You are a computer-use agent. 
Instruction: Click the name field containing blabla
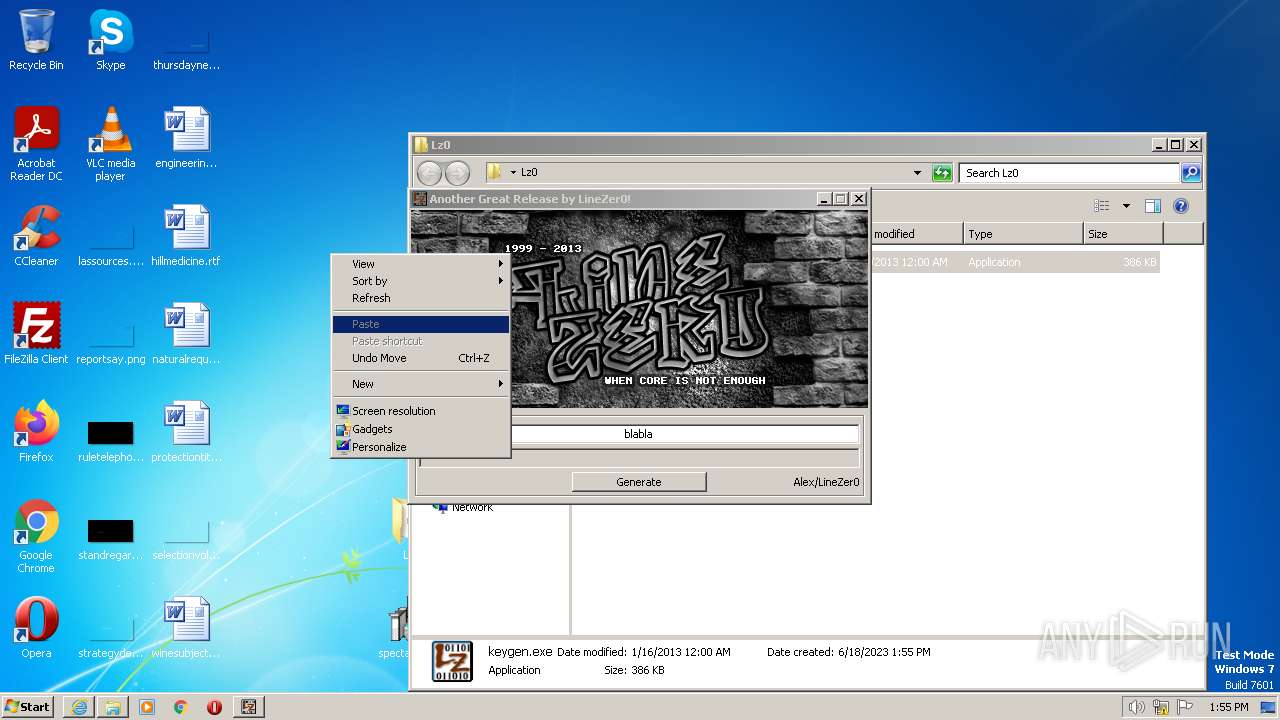click(638, 434)
